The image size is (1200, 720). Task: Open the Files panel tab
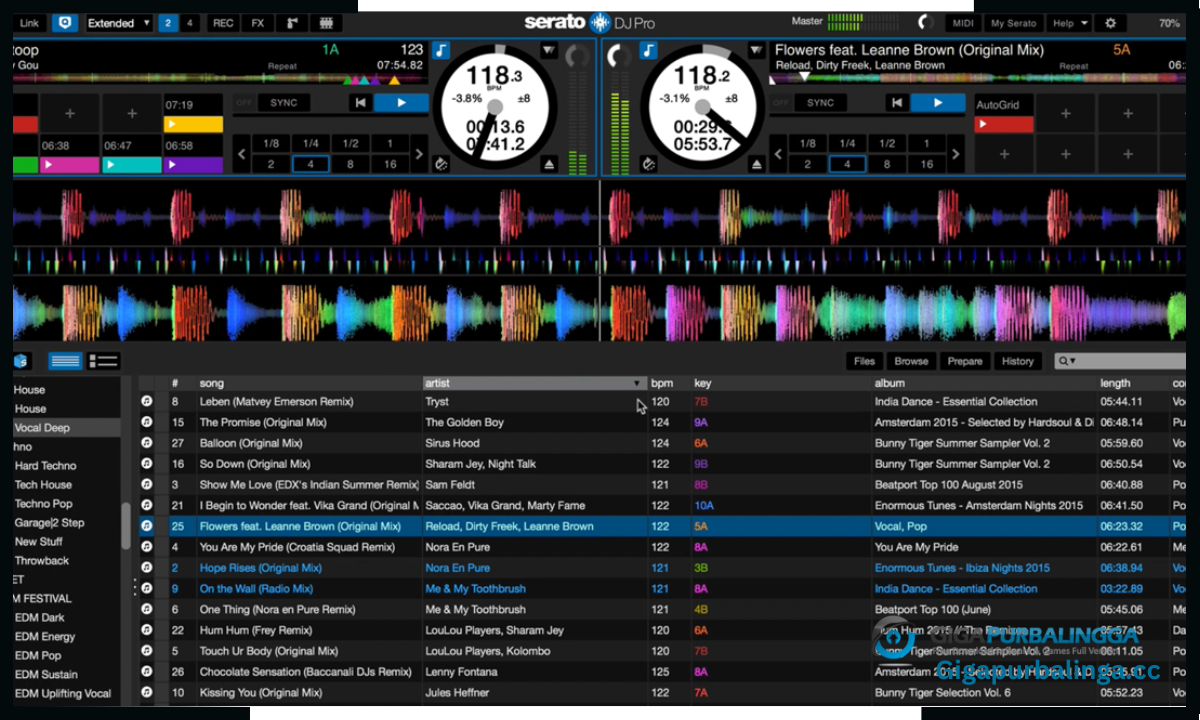tap(865, 361)
